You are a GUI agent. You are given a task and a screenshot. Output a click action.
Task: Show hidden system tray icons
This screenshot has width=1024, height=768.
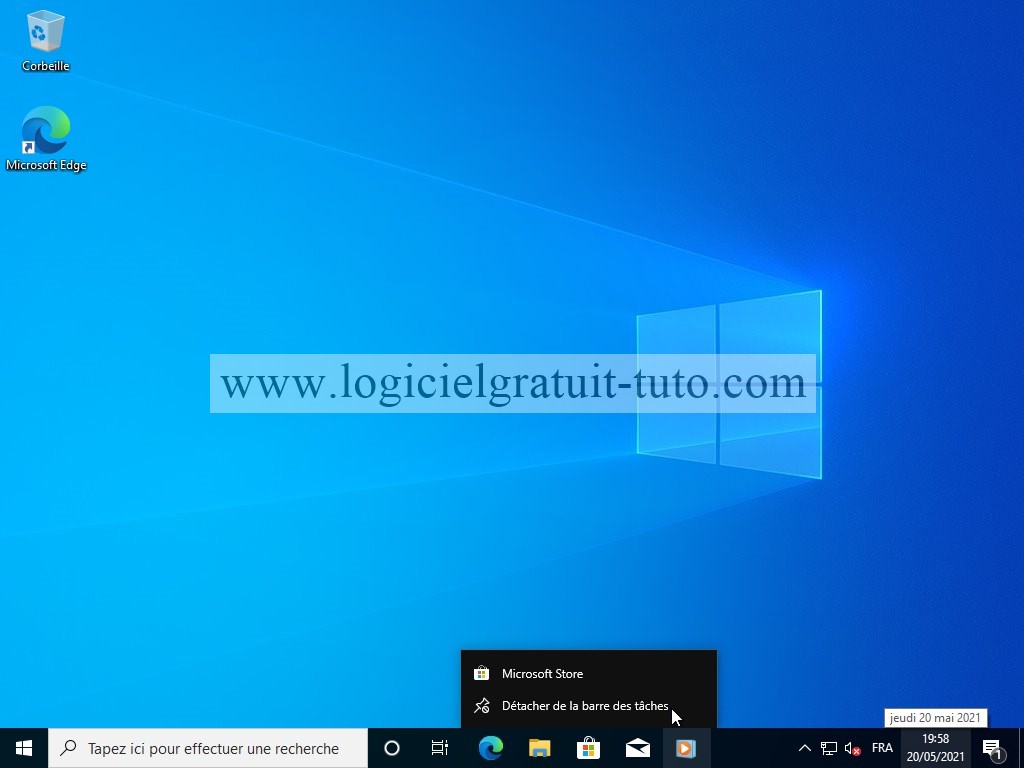[x=805, y=748]
